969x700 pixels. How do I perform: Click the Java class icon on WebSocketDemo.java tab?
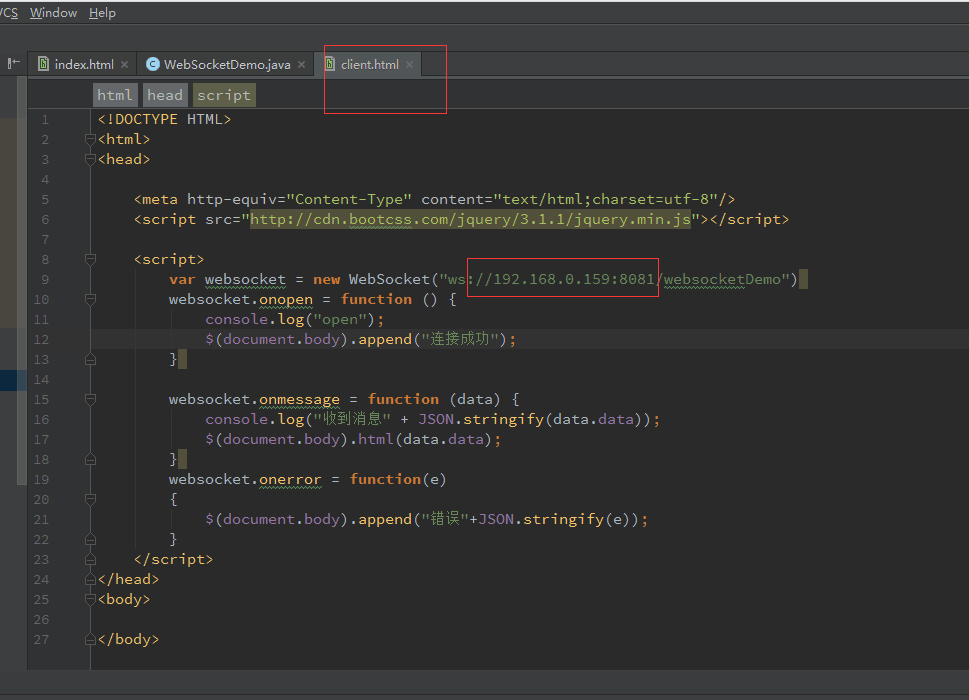pyautogui.click(x=152, y=64)
